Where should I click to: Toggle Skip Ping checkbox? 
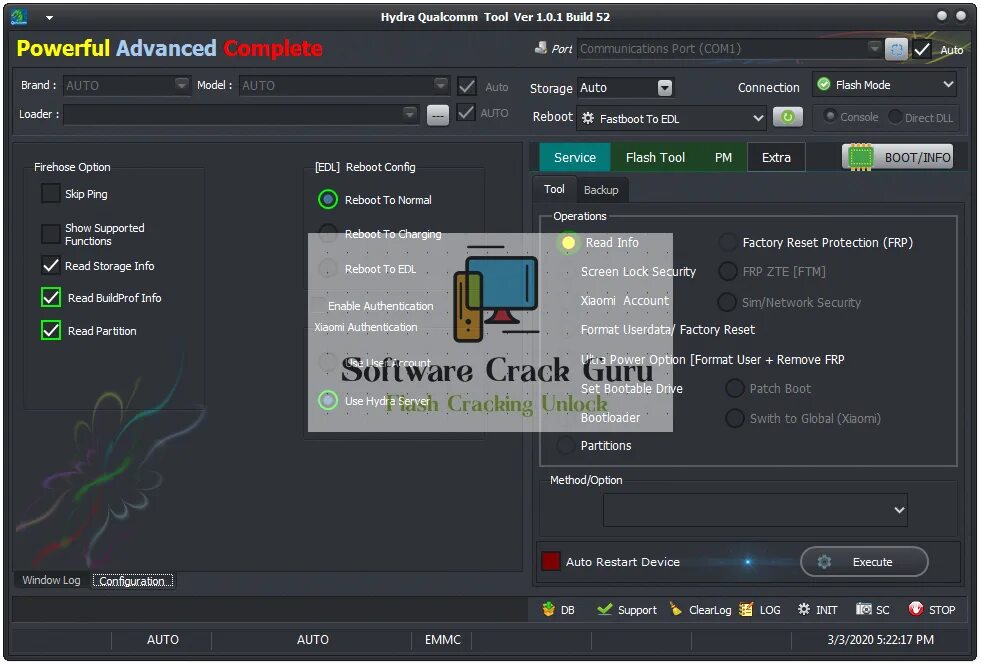tap(51, 193)
